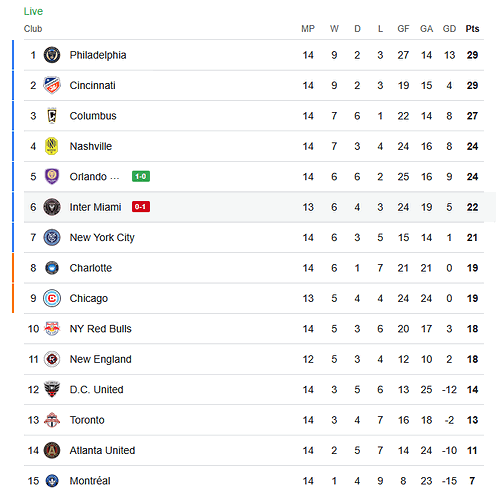Click the Philadelphia Union crest icon
The width and height of the screenshot is (500, 500).
pos(52,55)
